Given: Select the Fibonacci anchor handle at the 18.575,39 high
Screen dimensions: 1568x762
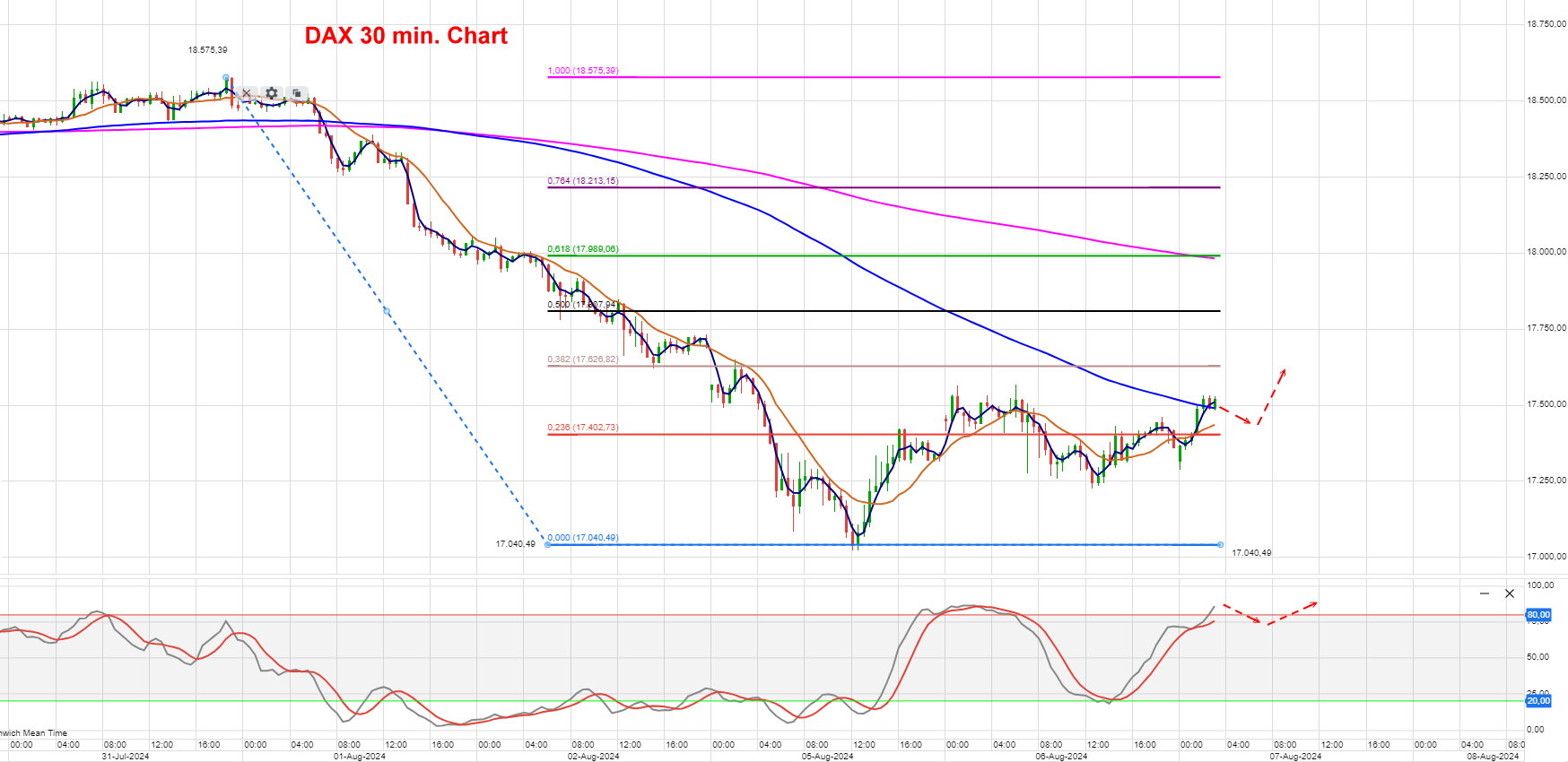Looking at the screenshot, I should point(225,78).
